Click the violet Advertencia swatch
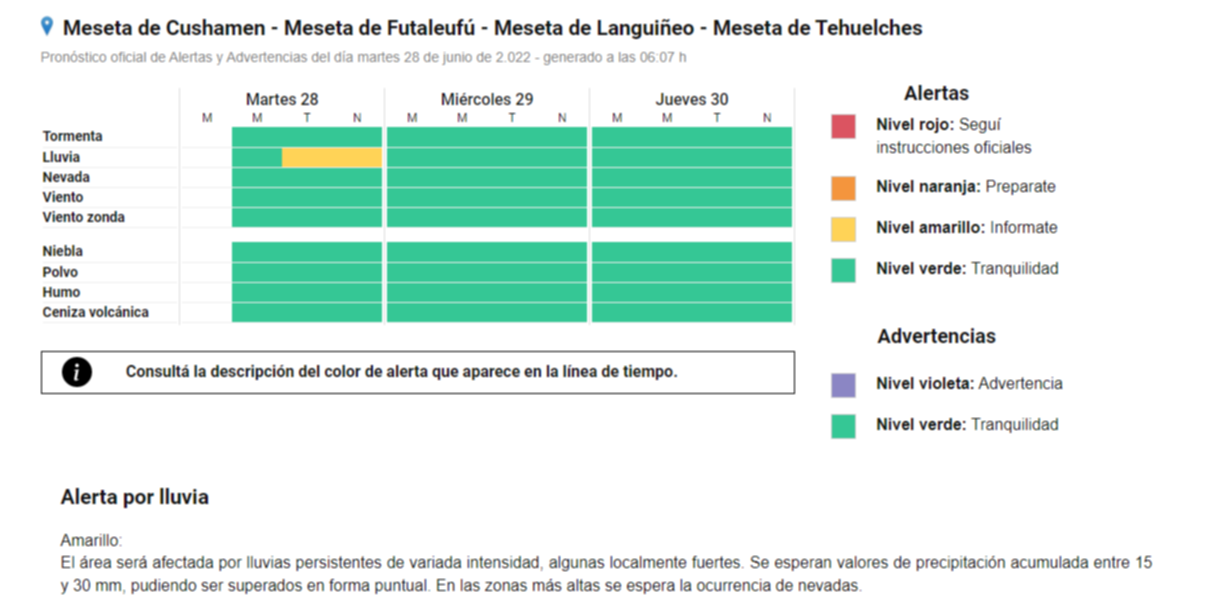This screenshot has height=604, width=1218. [x=843, y=385]
